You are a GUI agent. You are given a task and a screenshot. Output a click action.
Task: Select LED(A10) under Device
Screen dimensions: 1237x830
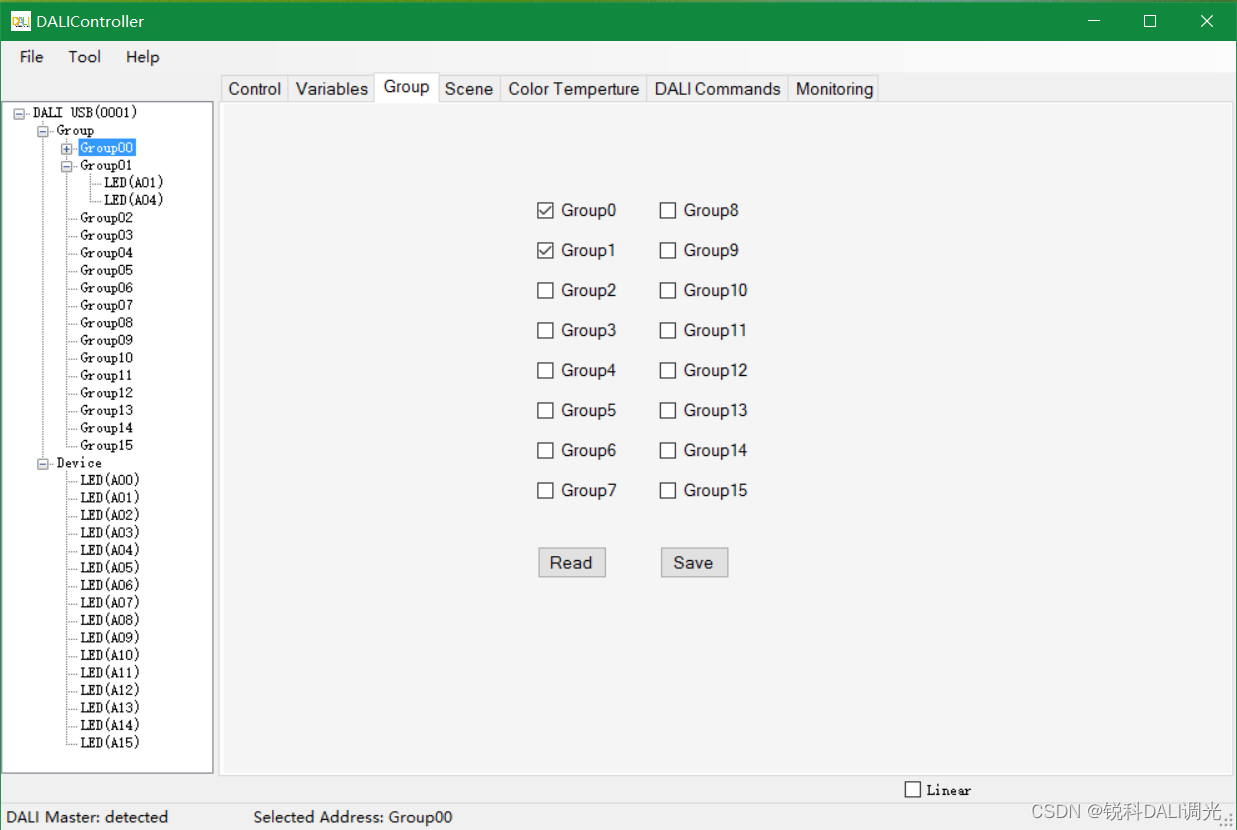110,656
